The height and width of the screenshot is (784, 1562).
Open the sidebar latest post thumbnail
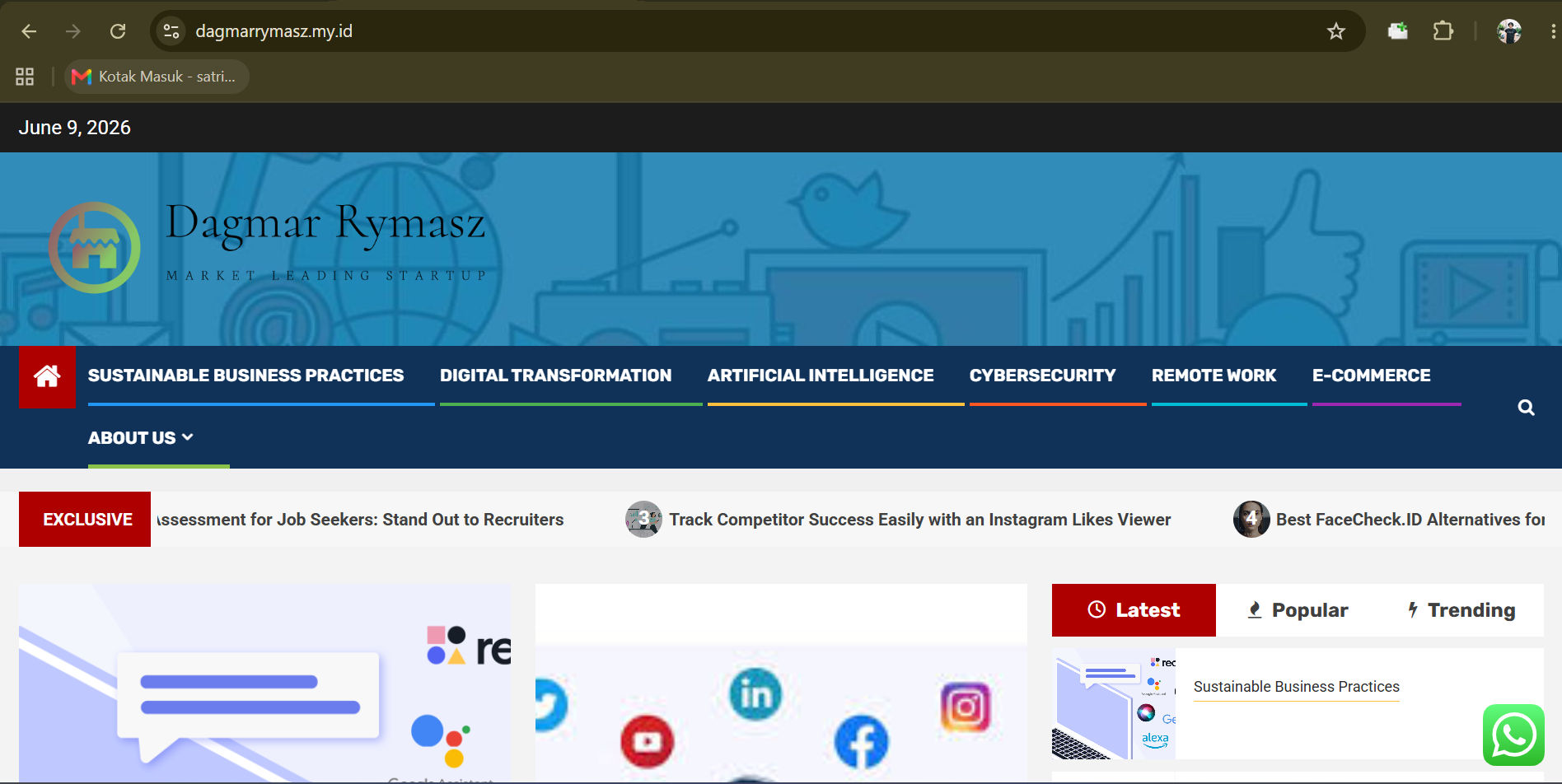click(x=1114, y=703)
